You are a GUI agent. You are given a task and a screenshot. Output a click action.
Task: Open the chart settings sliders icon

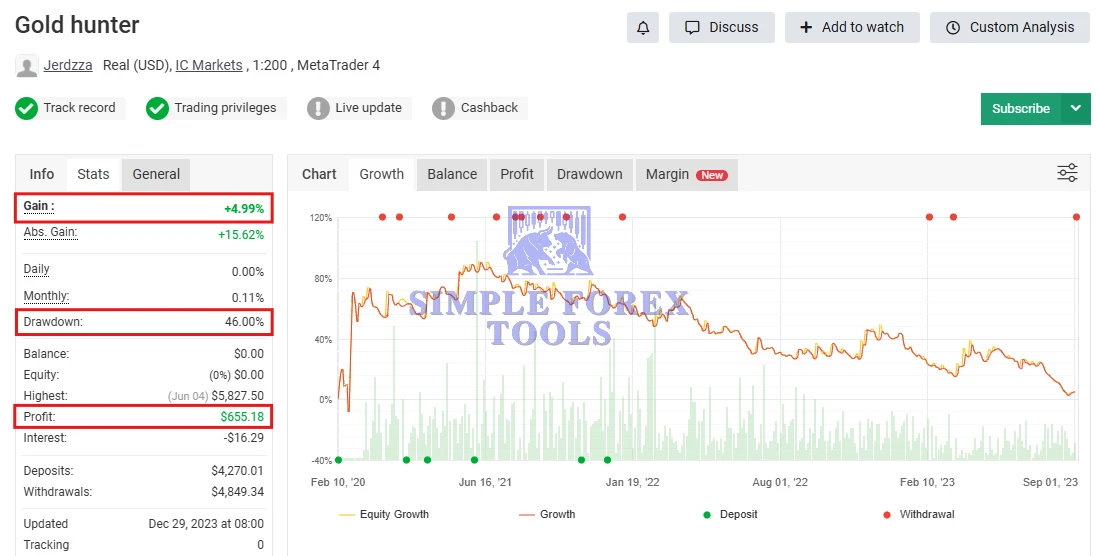pos(1068,173)
